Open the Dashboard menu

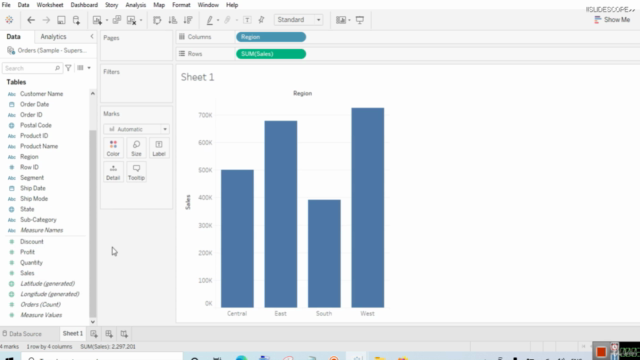click(84, 5)
